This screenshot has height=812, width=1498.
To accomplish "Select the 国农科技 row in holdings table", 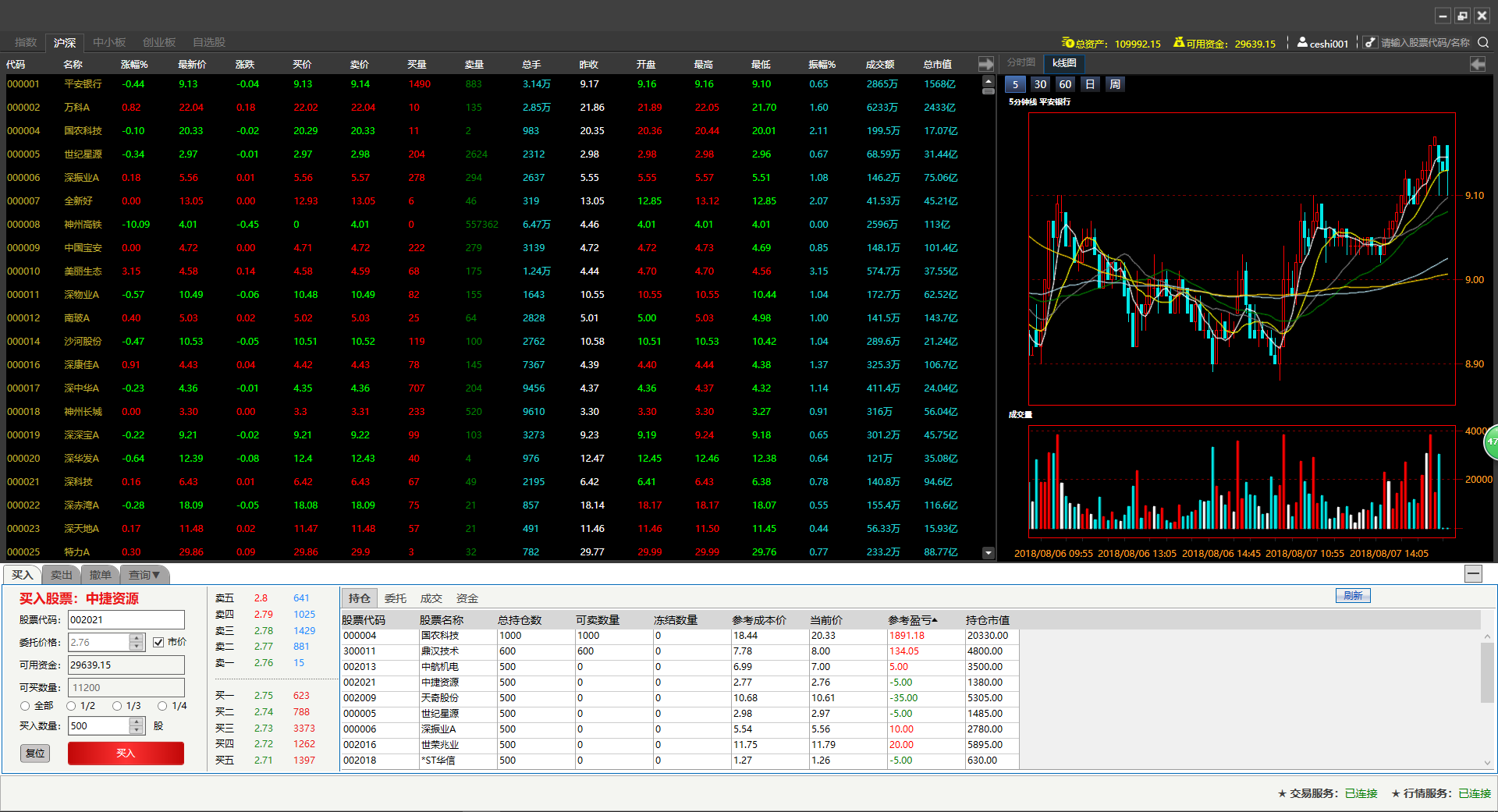I will coord(680,636).
